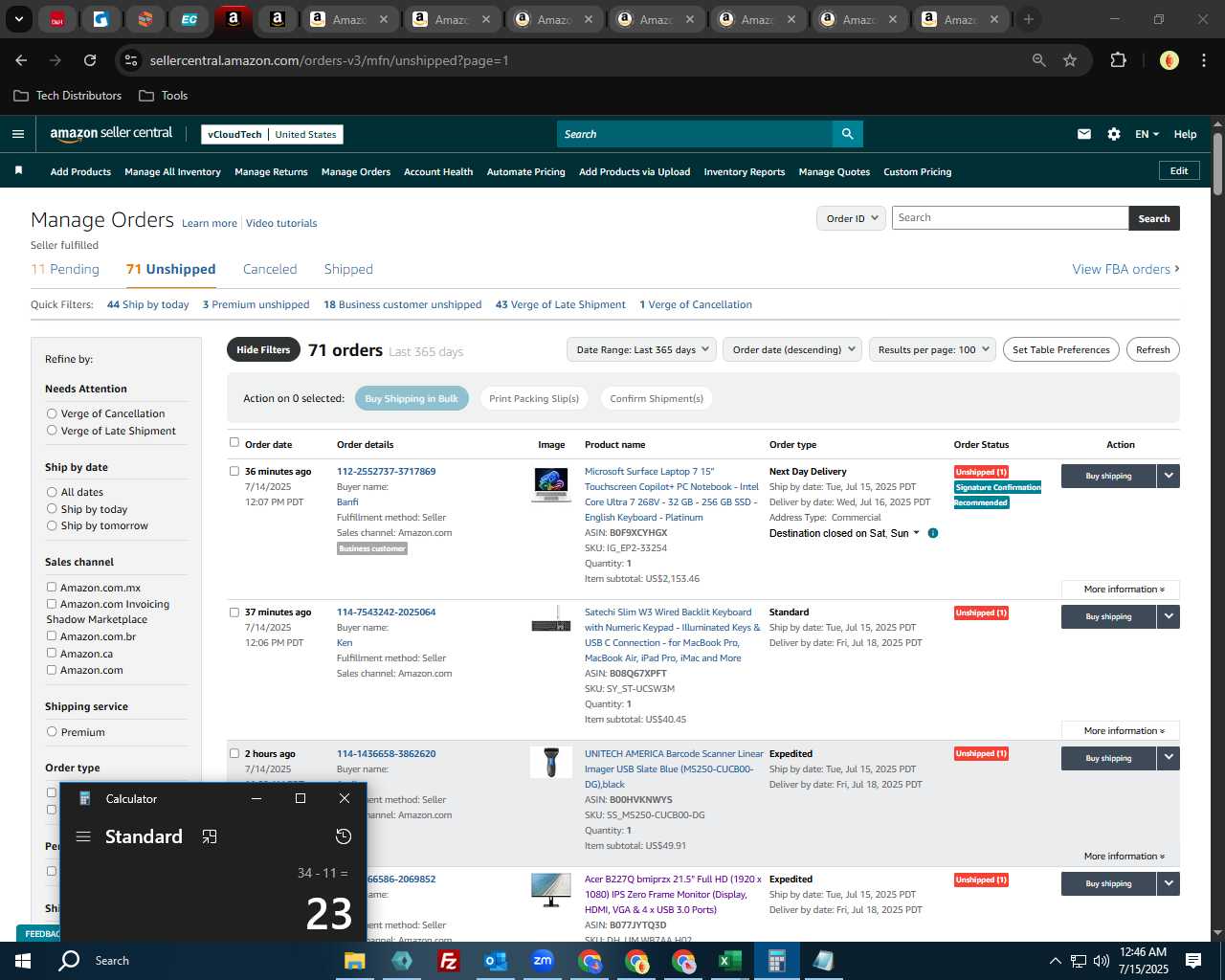Click the destination closed info icon
Viewport: 1225px width, 980px height.
pyautogui.click(x=932, y=533)
